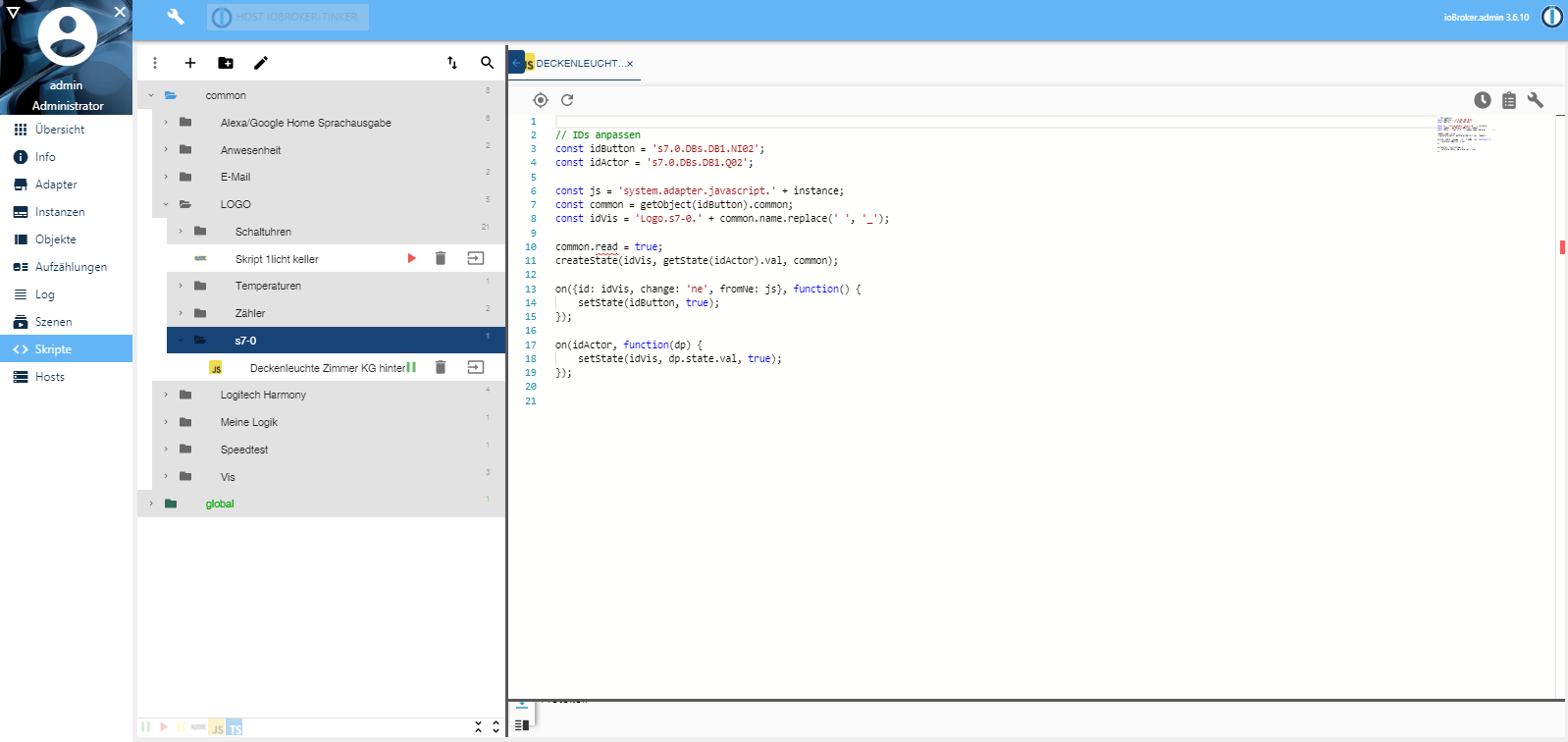Close the sidebar using the X icon
Image resolution: width=1568 pixels, height=742 pixels.
click(120, 12)
